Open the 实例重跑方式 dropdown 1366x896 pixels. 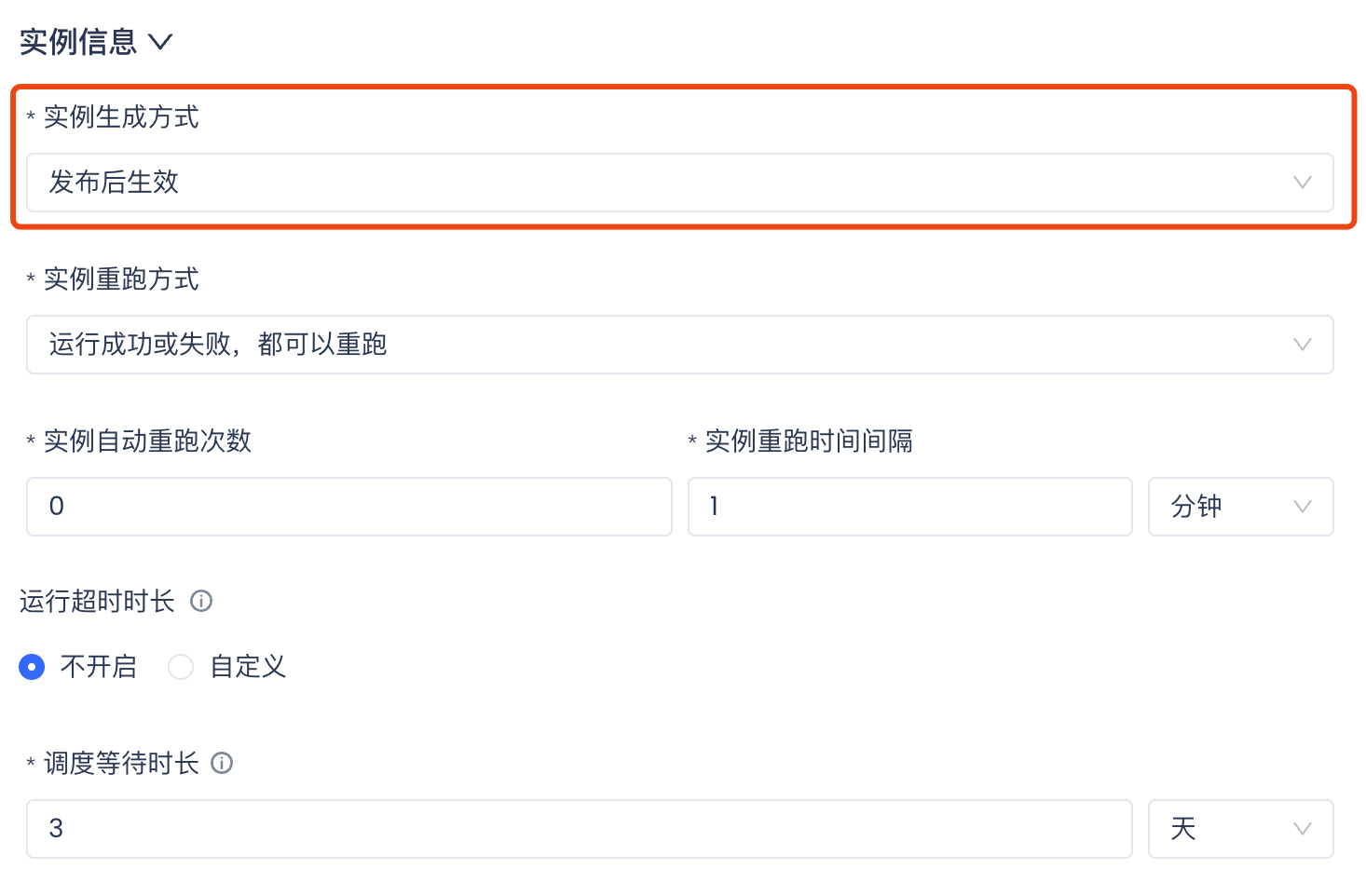click(x=652, y=345)
